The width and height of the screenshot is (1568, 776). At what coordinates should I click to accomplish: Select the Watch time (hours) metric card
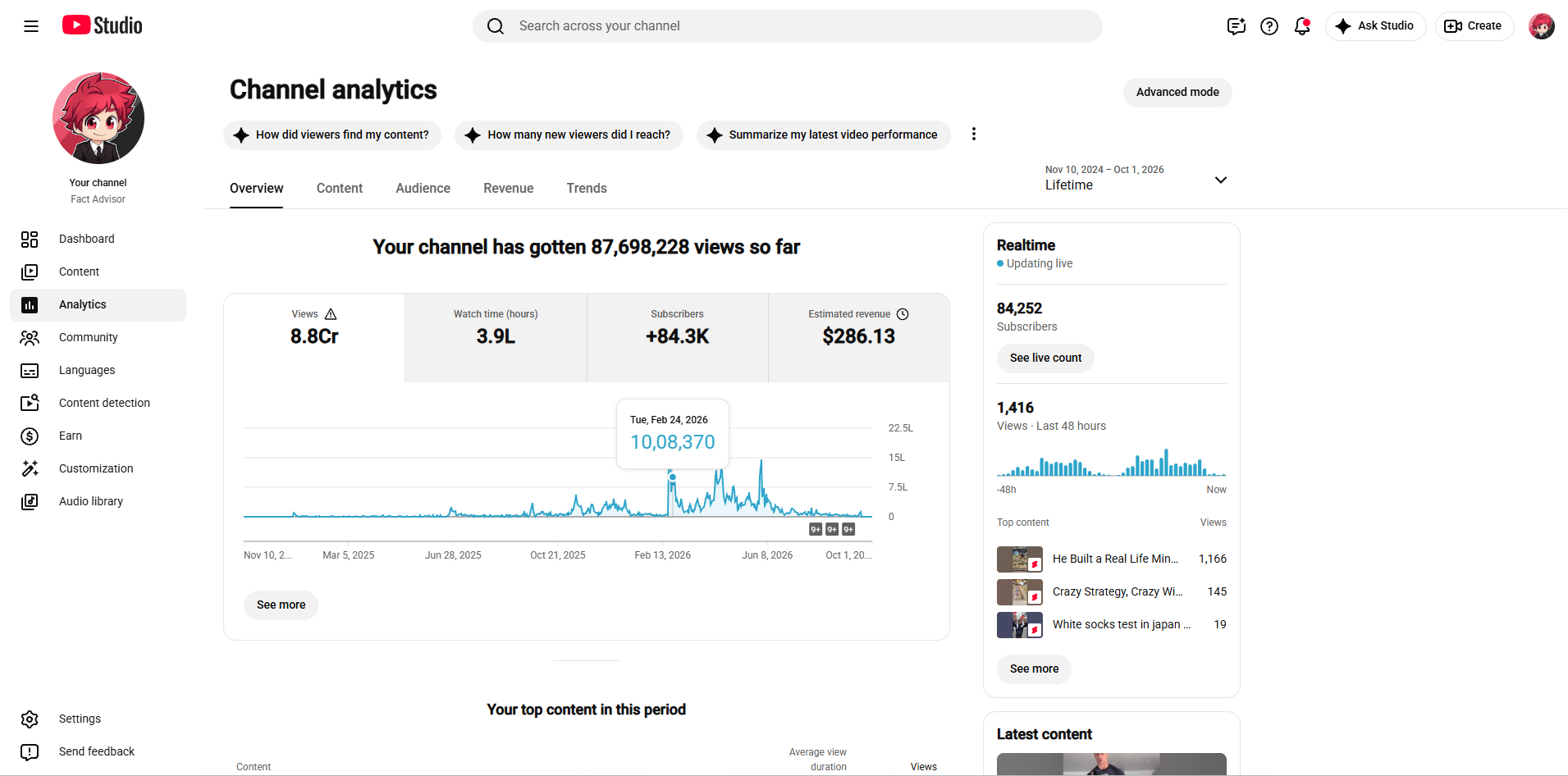pos(496,337)
